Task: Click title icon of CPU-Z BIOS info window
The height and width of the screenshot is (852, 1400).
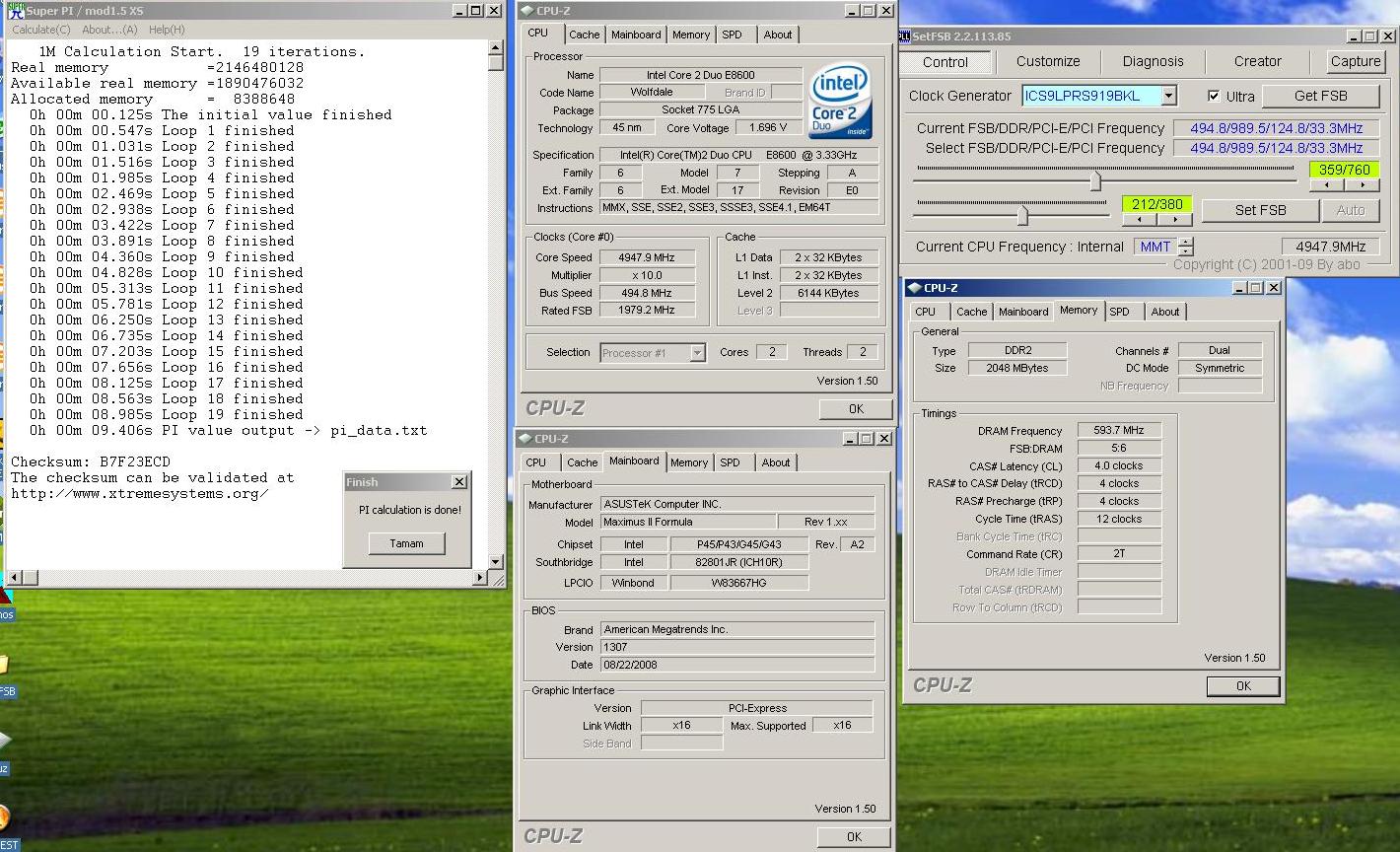Action: point(525,439)
